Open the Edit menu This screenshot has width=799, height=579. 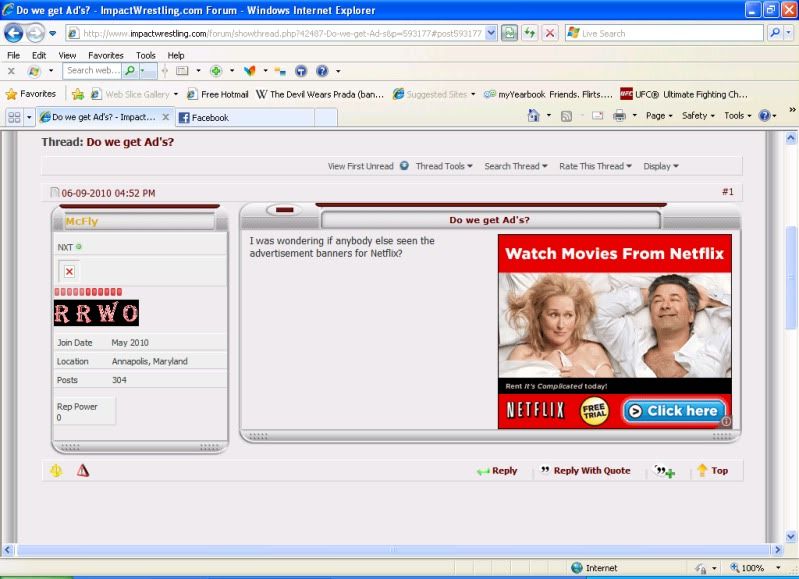[39, 55]
